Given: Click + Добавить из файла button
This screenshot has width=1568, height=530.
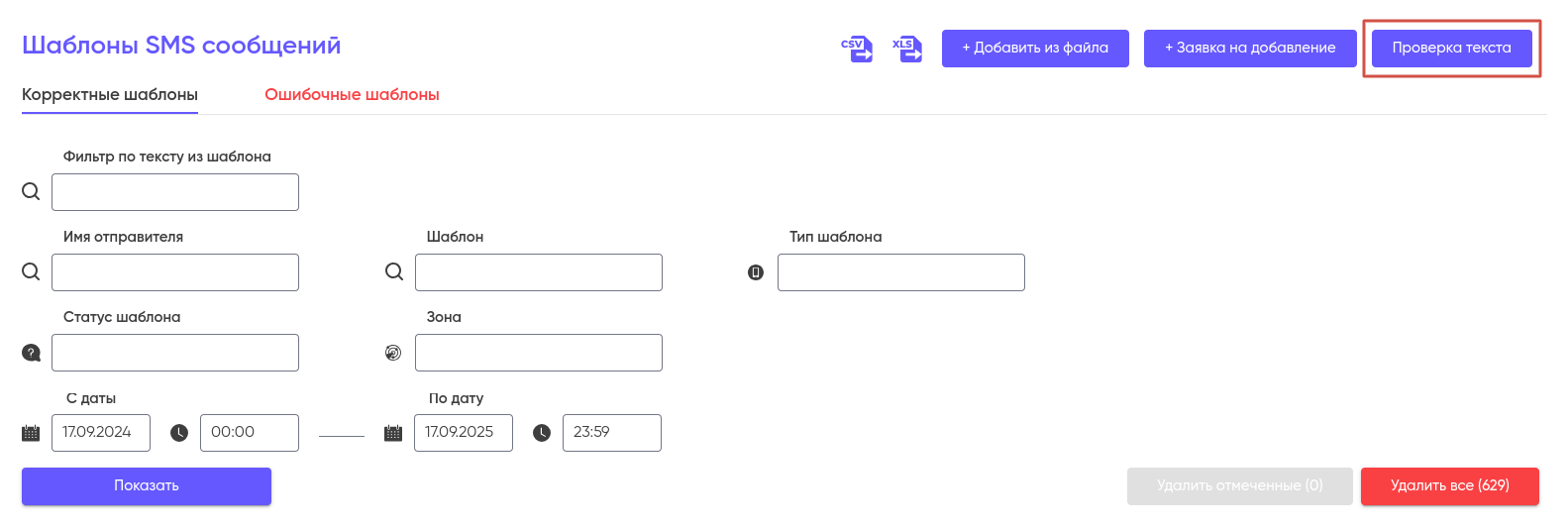Looking at the screenshot, I should coord(1035,49).
